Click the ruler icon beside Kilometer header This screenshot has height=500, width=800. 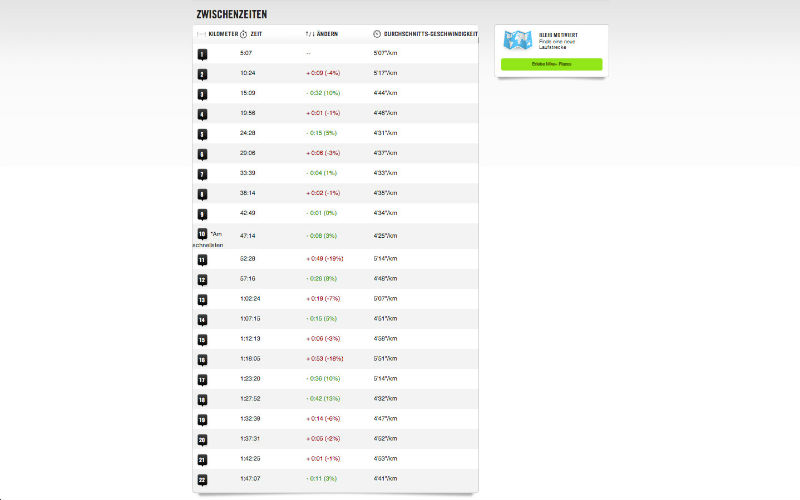coord(201,34)
